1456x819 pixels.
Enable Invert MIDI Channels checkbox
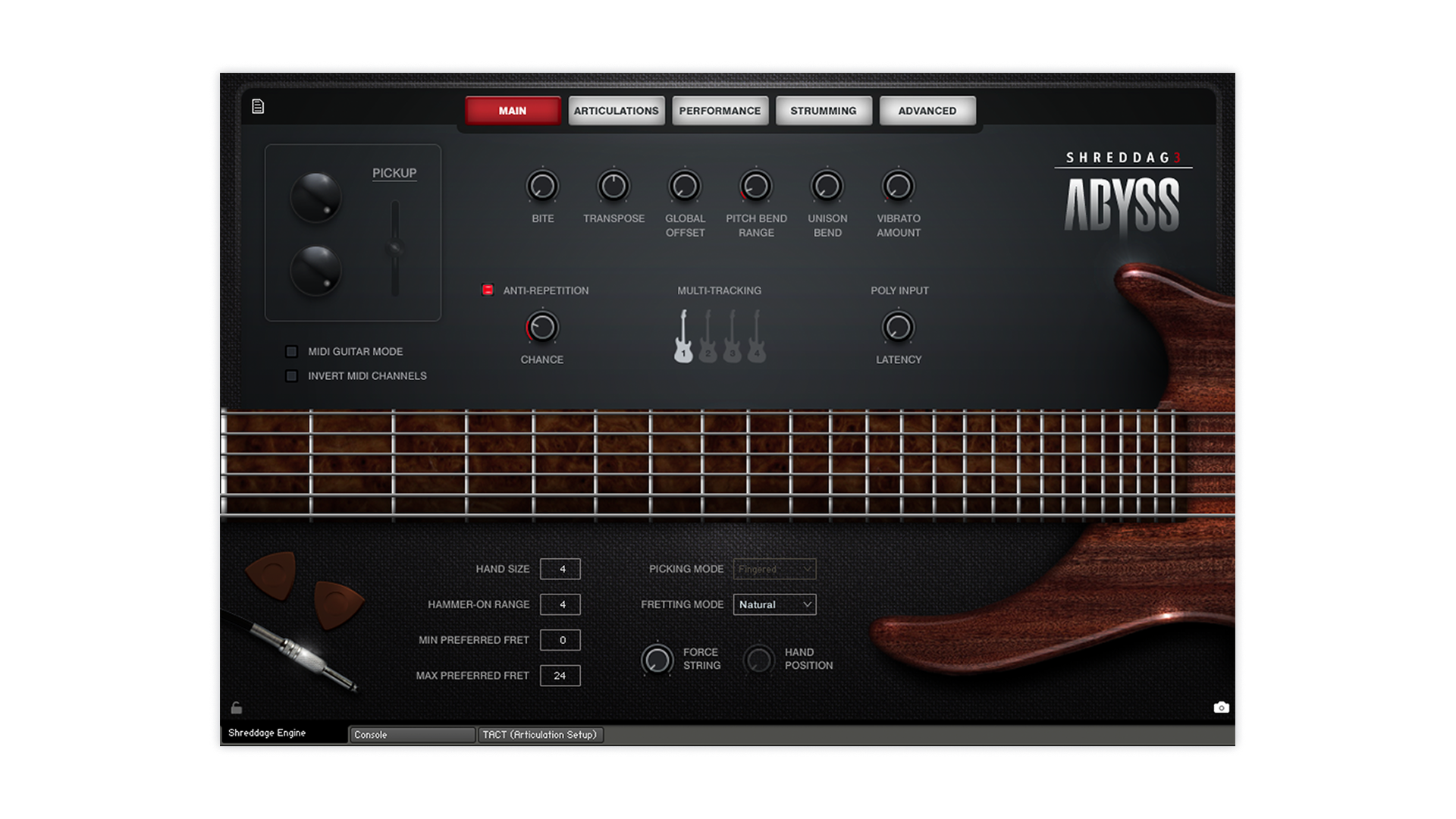(x=291, y=376)
